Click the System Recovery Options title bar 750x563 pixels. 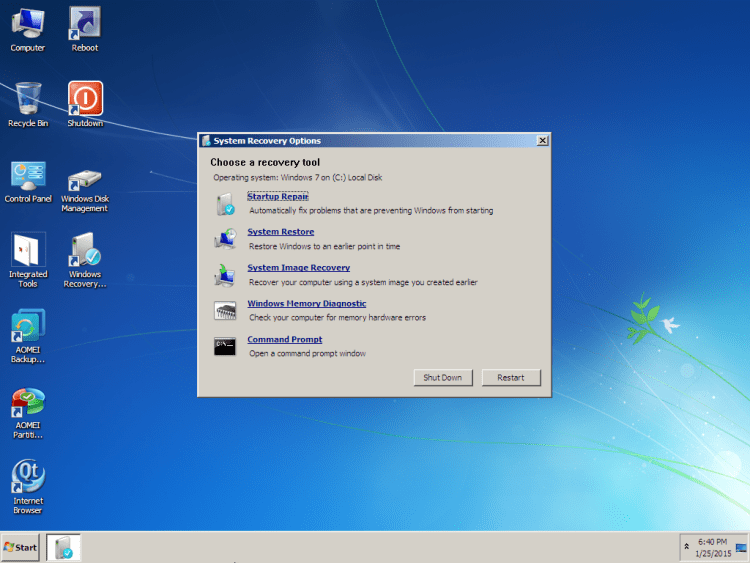pos(374,141)
